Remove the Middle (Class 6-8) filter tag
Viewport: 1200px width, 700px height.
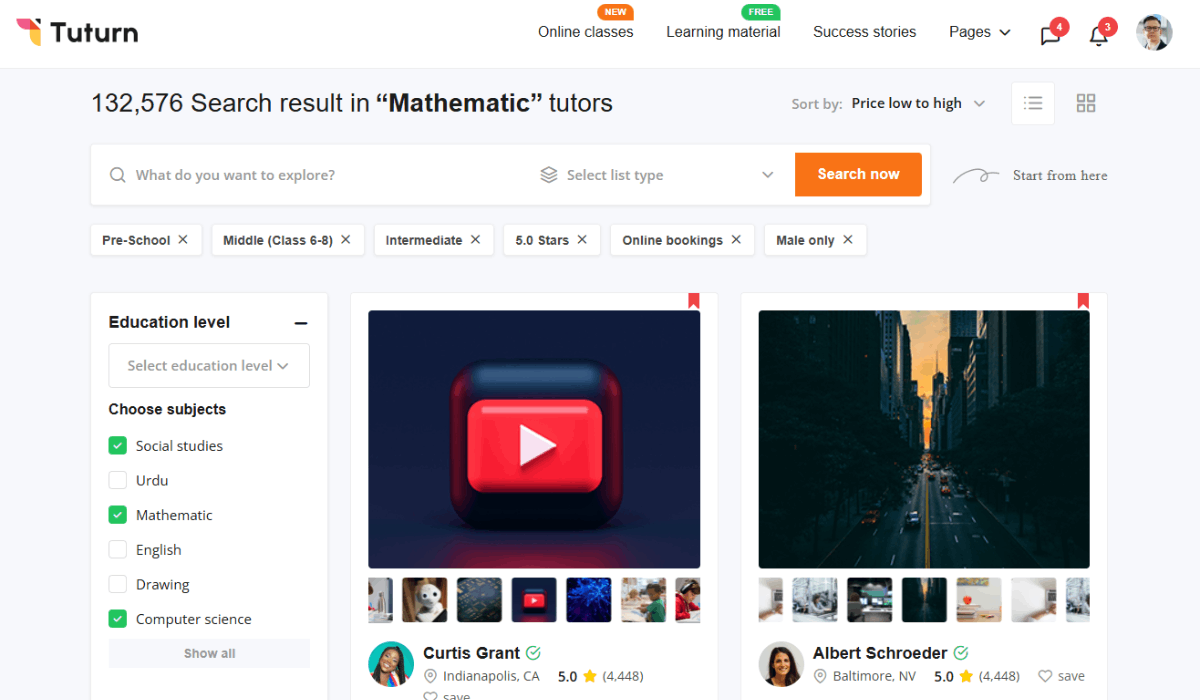(346, 240)
